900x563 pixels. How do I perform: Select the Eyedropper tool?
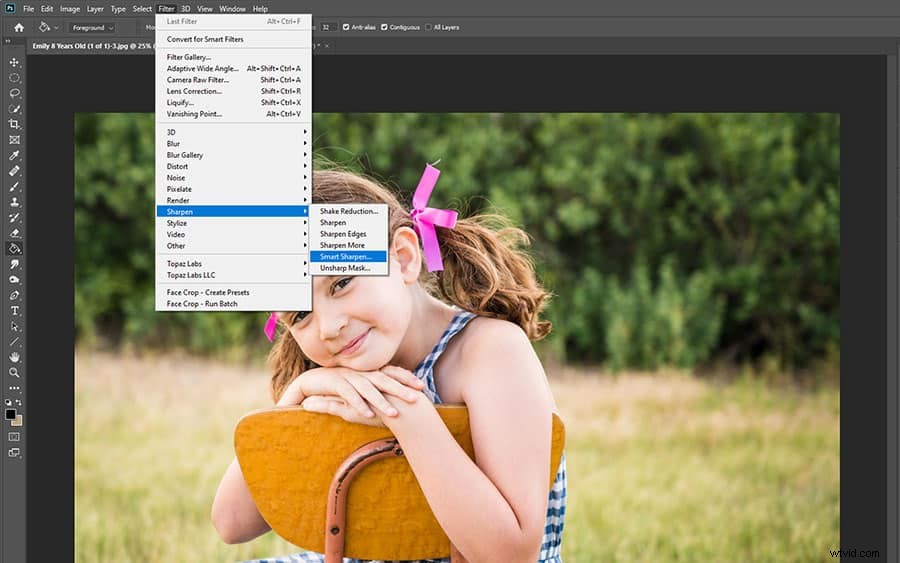coord(14,155)
